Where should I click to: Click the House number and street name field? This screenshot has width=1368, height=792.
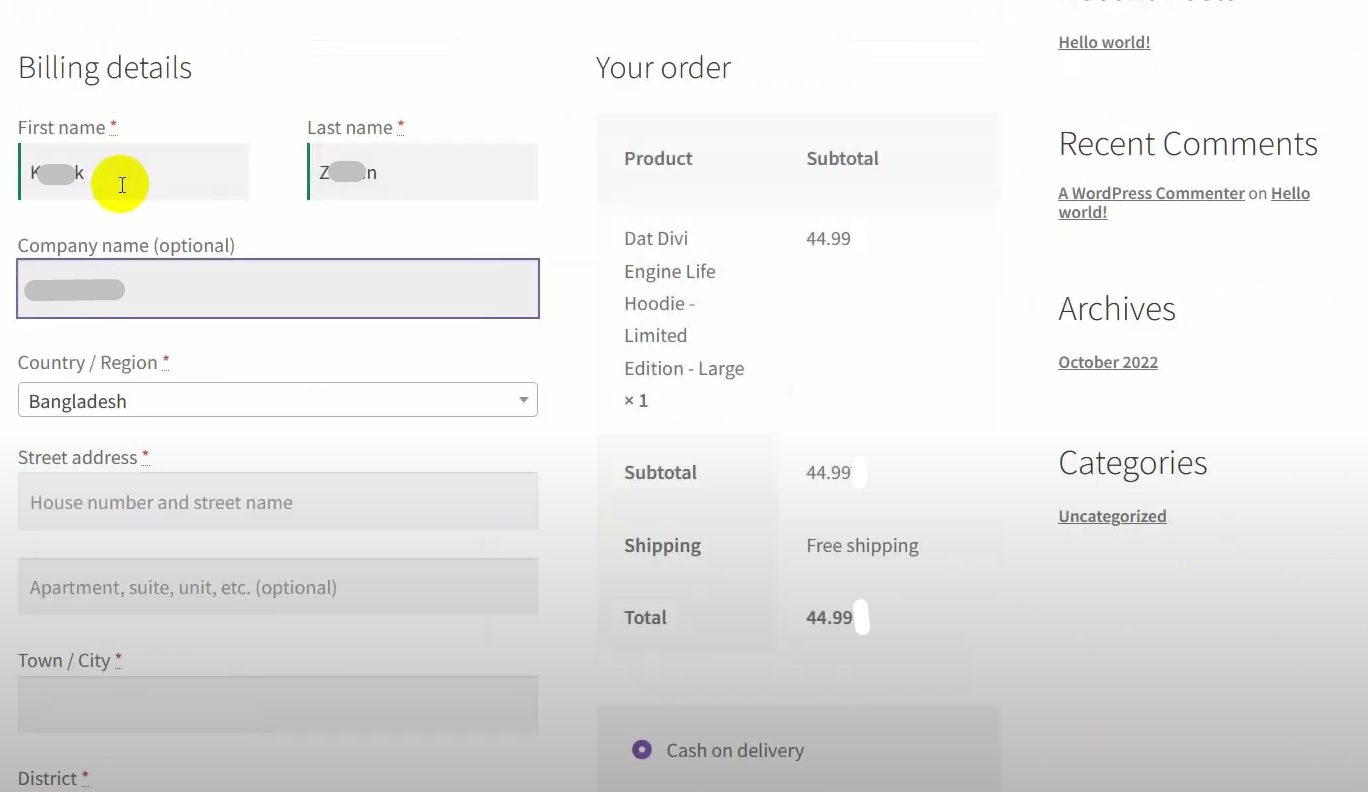click(x=278, y=502)
